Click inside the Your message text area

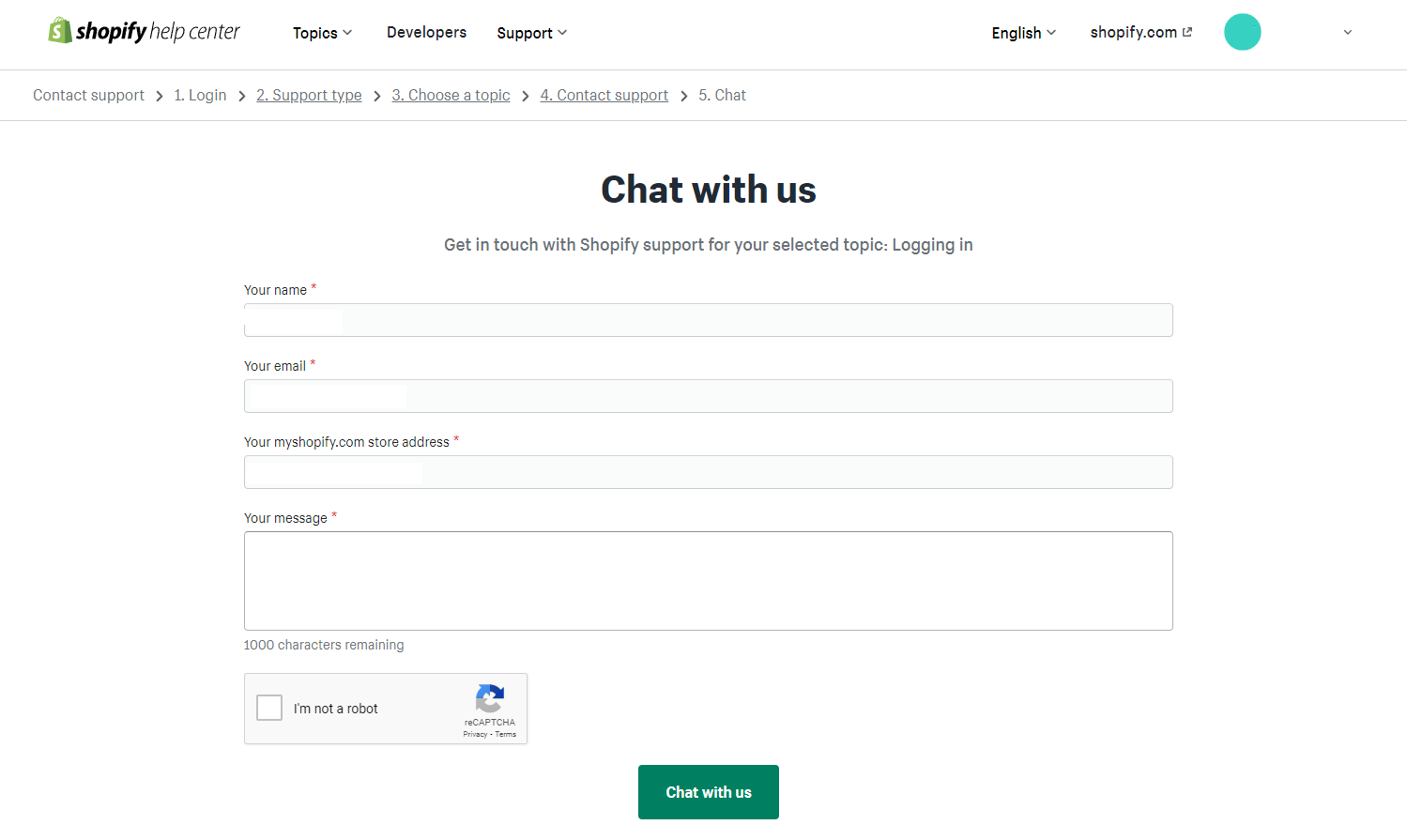pos(708,581)
